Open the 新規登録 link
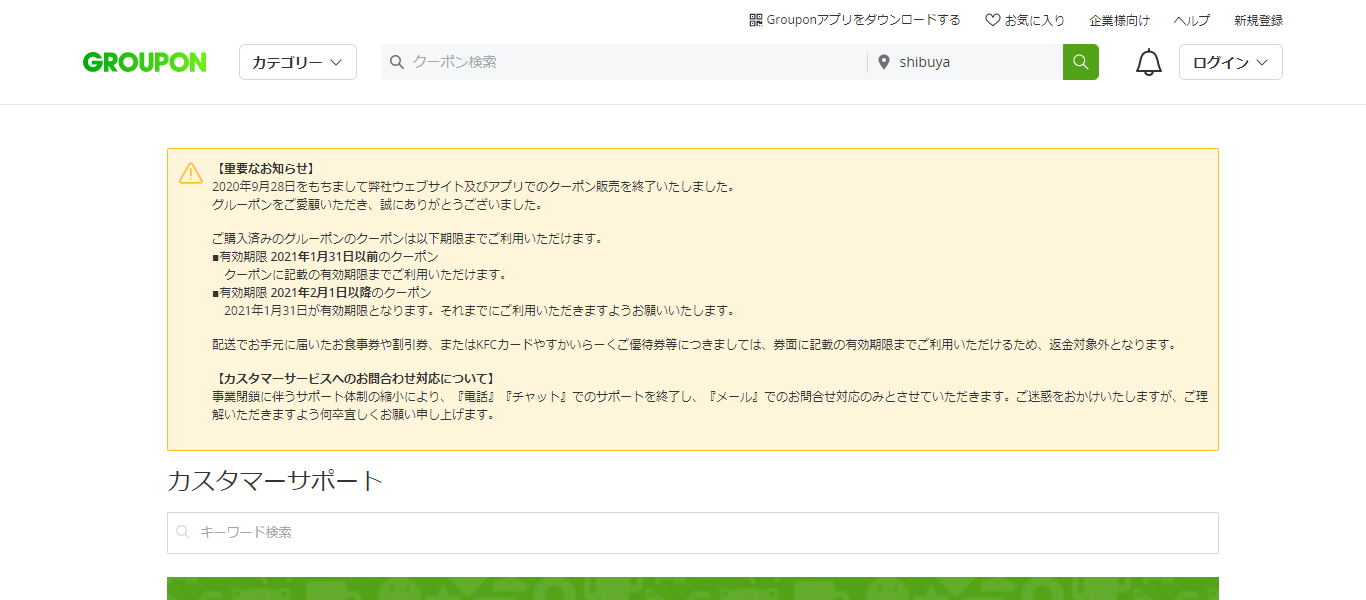The image size is (1366, 600). point(1258,20)
